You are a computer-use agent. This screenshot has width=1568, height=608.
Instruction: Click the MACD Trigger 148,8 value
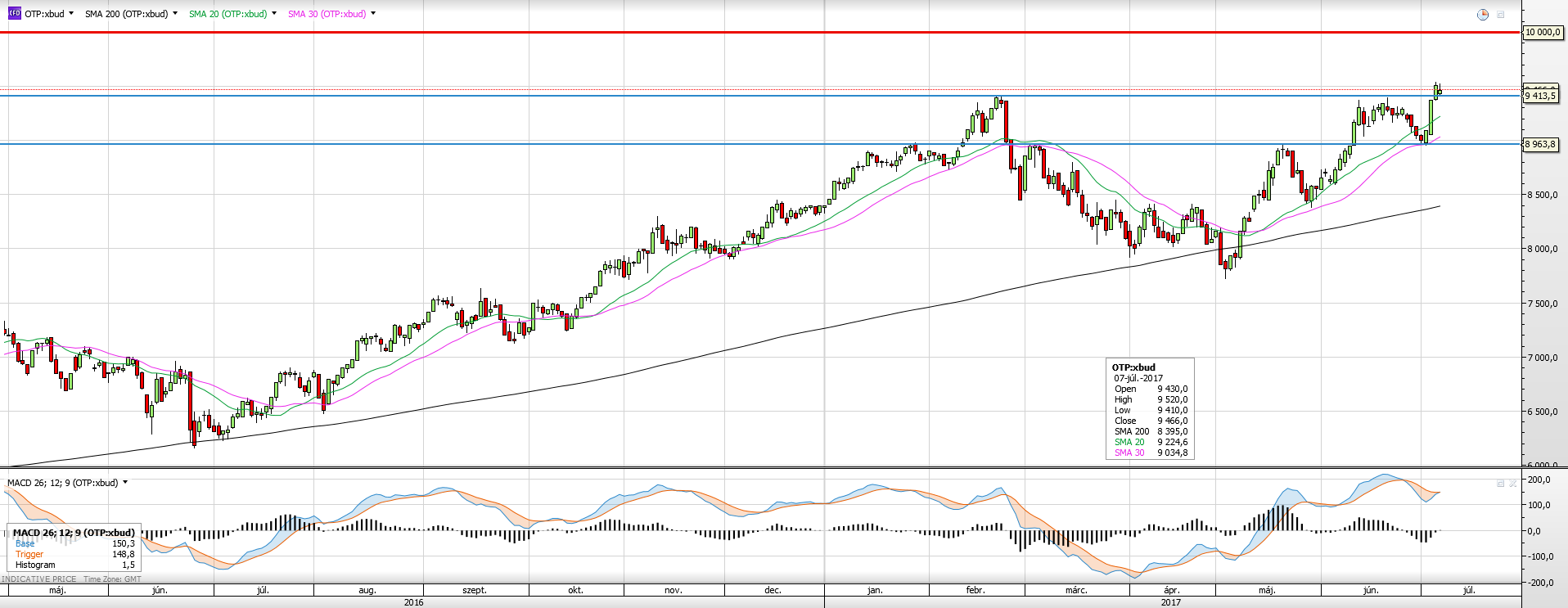click(x=123, y=554)
